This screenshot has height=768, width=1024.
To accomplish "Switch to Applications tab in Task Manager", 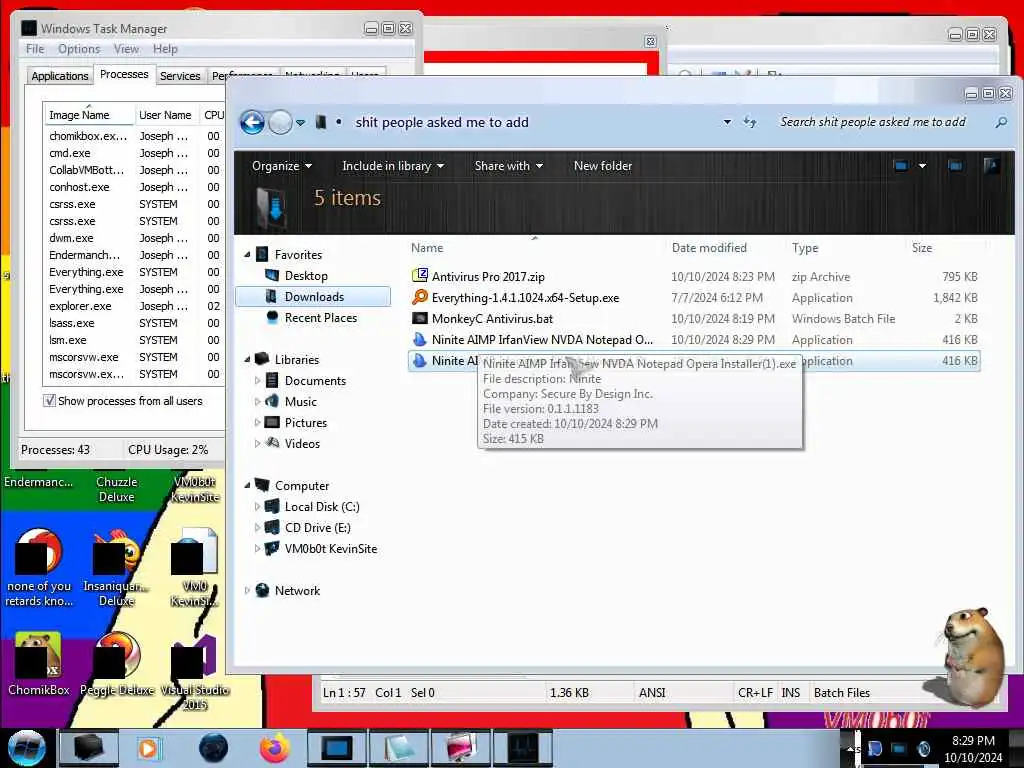I will pyautogui.click(x=59, y=76).
